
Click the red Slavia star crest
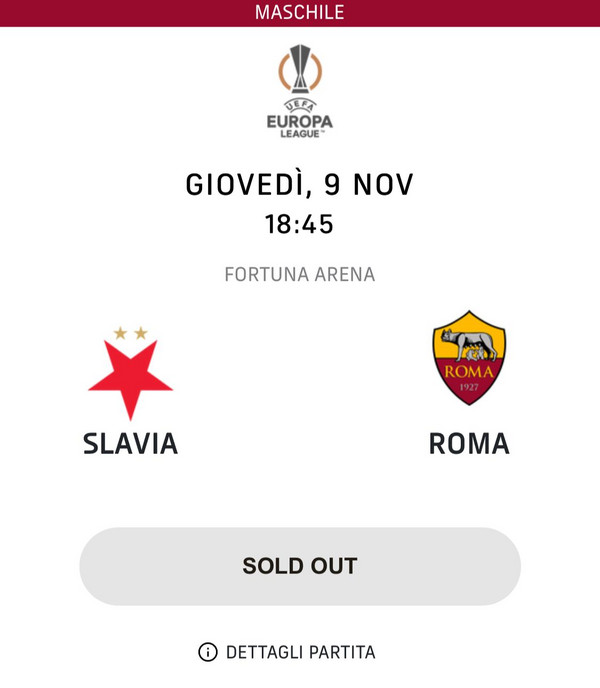pyautogui.click(x=130, y=380)
